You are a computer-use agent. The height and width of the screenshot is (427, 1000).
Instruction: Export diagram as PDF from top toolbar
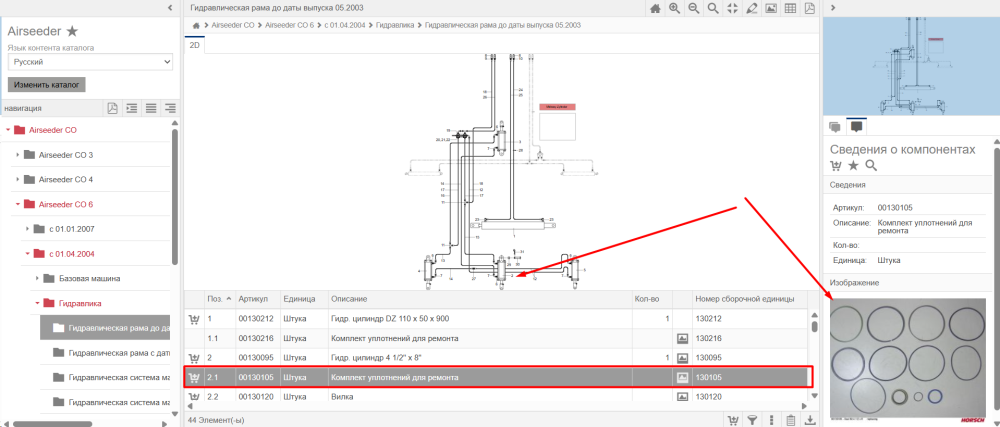click(x=809, y=8)
